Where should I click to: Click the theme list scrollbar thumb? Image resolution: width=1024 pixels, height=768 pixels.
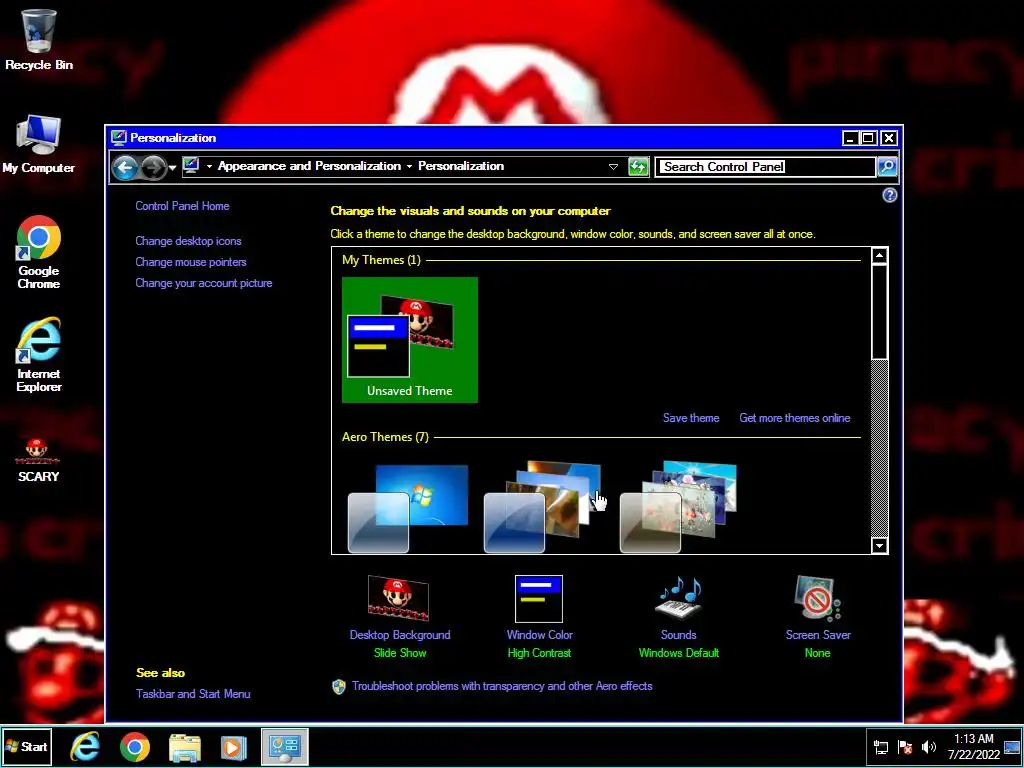pos(880,312)
